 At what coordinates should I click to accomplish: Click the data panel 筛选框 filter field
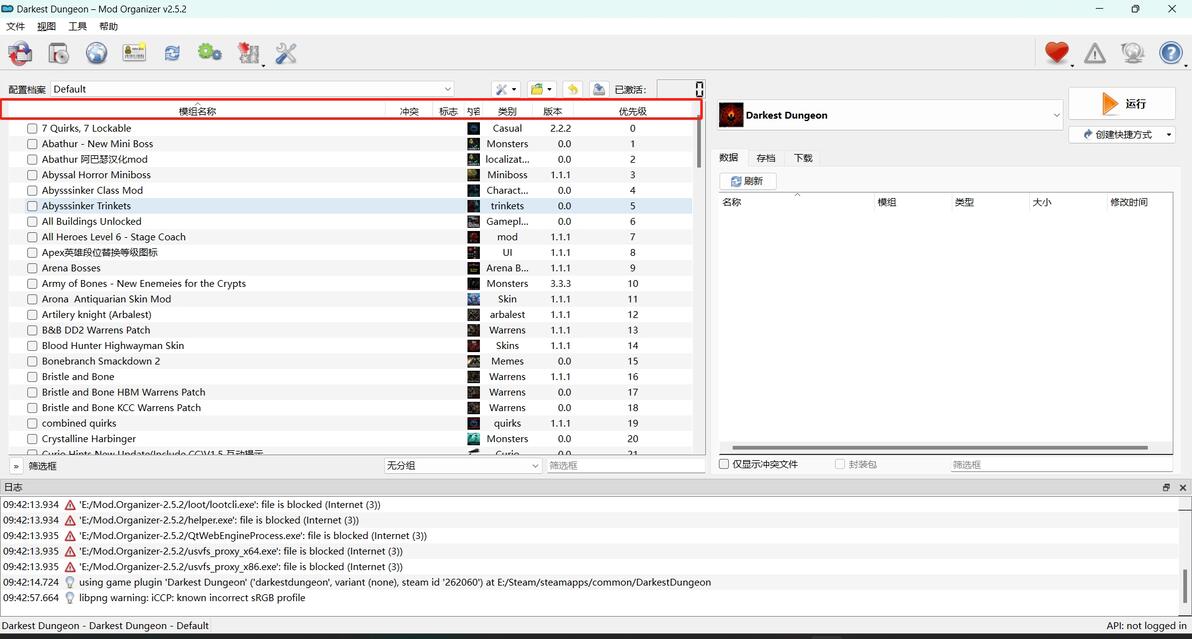click(x=1060, y=464)
